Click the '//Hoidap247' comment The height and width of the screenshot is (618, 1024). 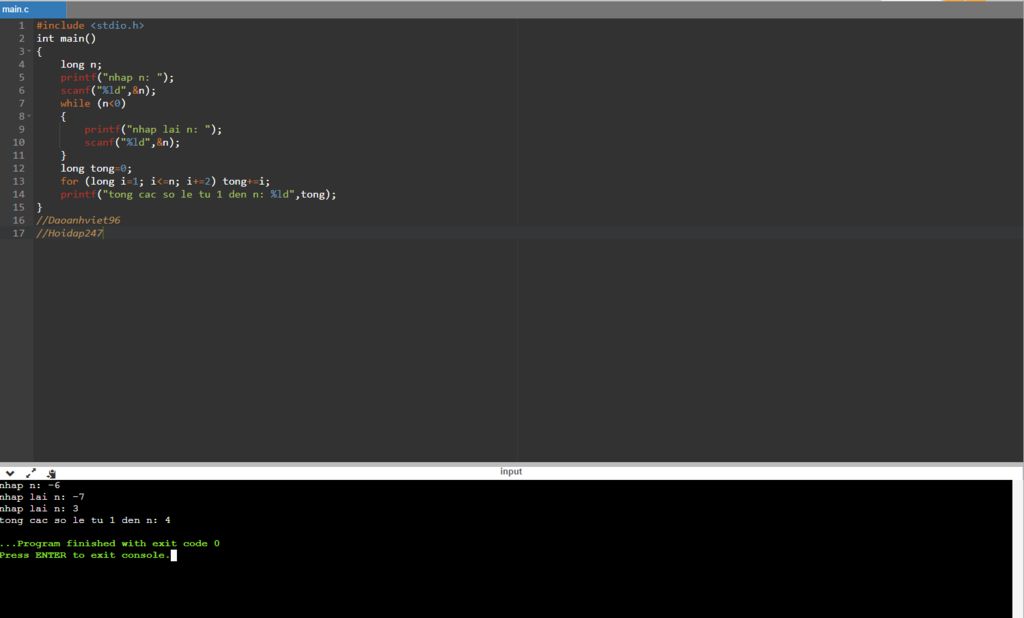pyautogui.click(x=69, y=233)
